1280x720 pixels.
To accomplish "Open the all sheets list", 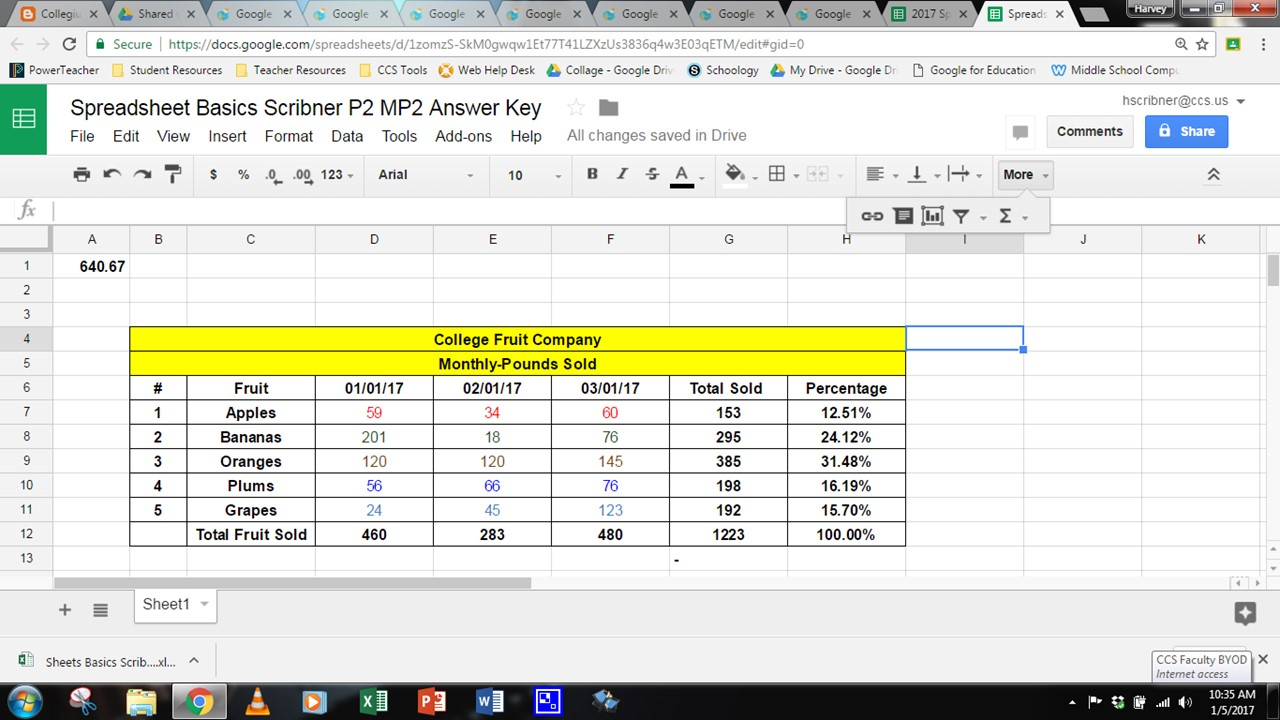I will pos(100,610).
